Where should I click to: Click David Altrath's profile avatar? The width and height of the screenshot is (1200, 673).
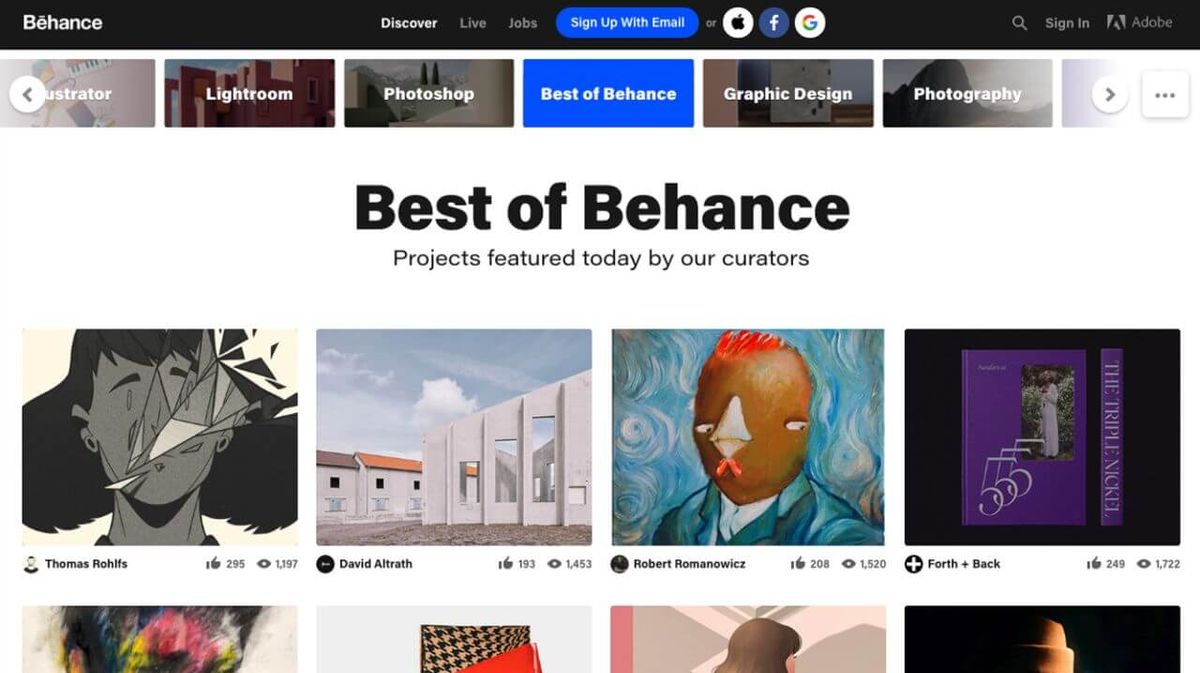[325, 564]
